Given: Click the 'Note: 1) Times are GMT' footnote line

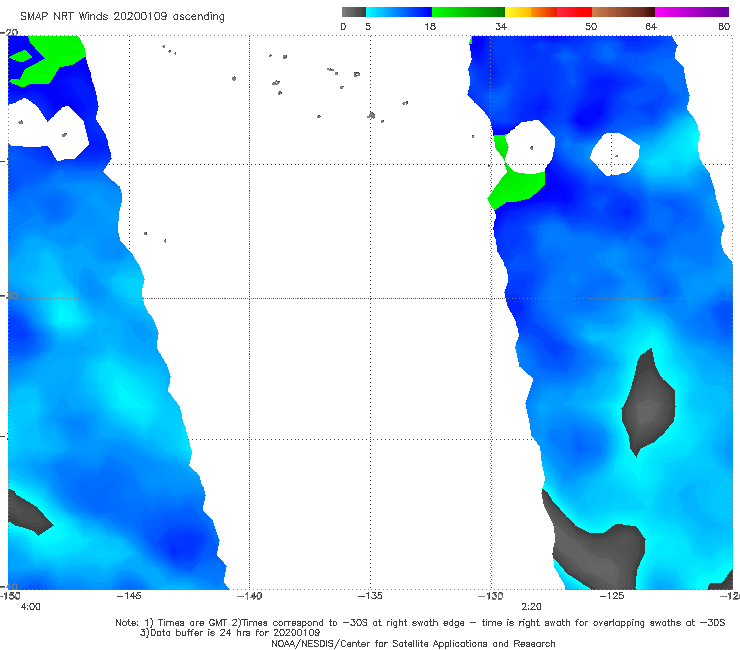Looking at the screenshot, I should 420,623.
